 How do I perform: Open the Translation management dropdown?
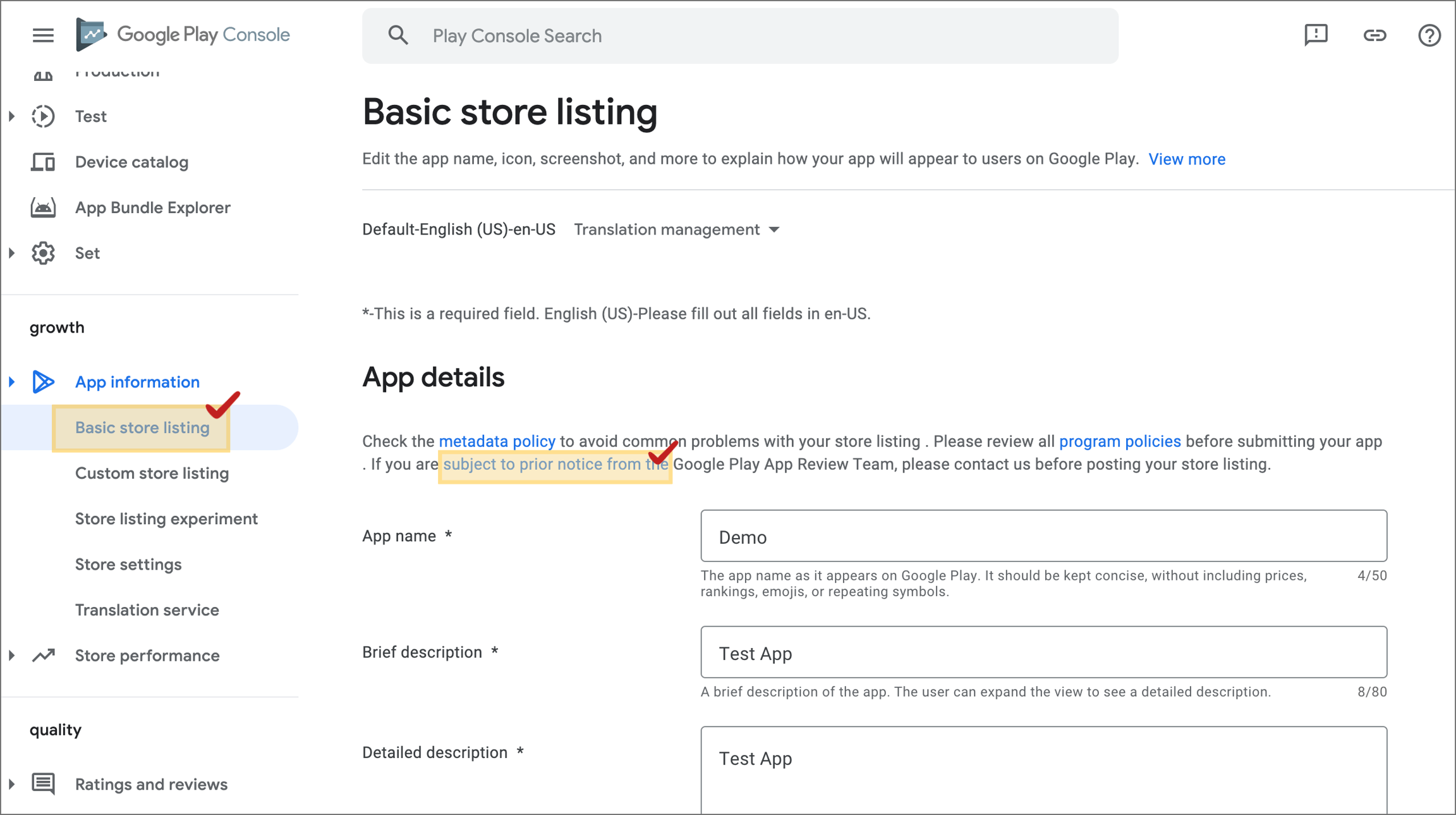[x=677, y=230]
